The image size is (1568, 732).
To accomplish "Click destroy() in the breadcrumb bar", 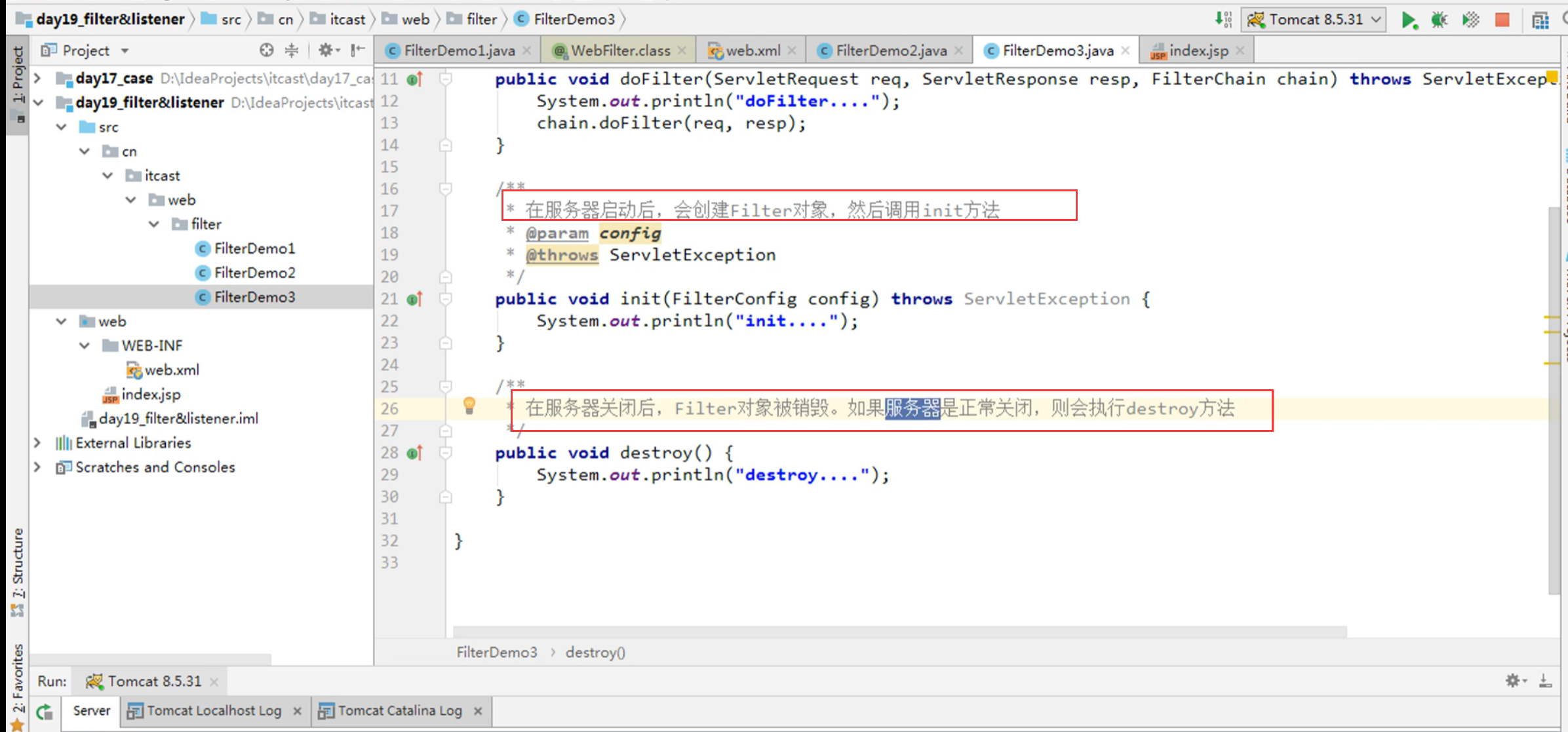I will click(x=595, y=653).
